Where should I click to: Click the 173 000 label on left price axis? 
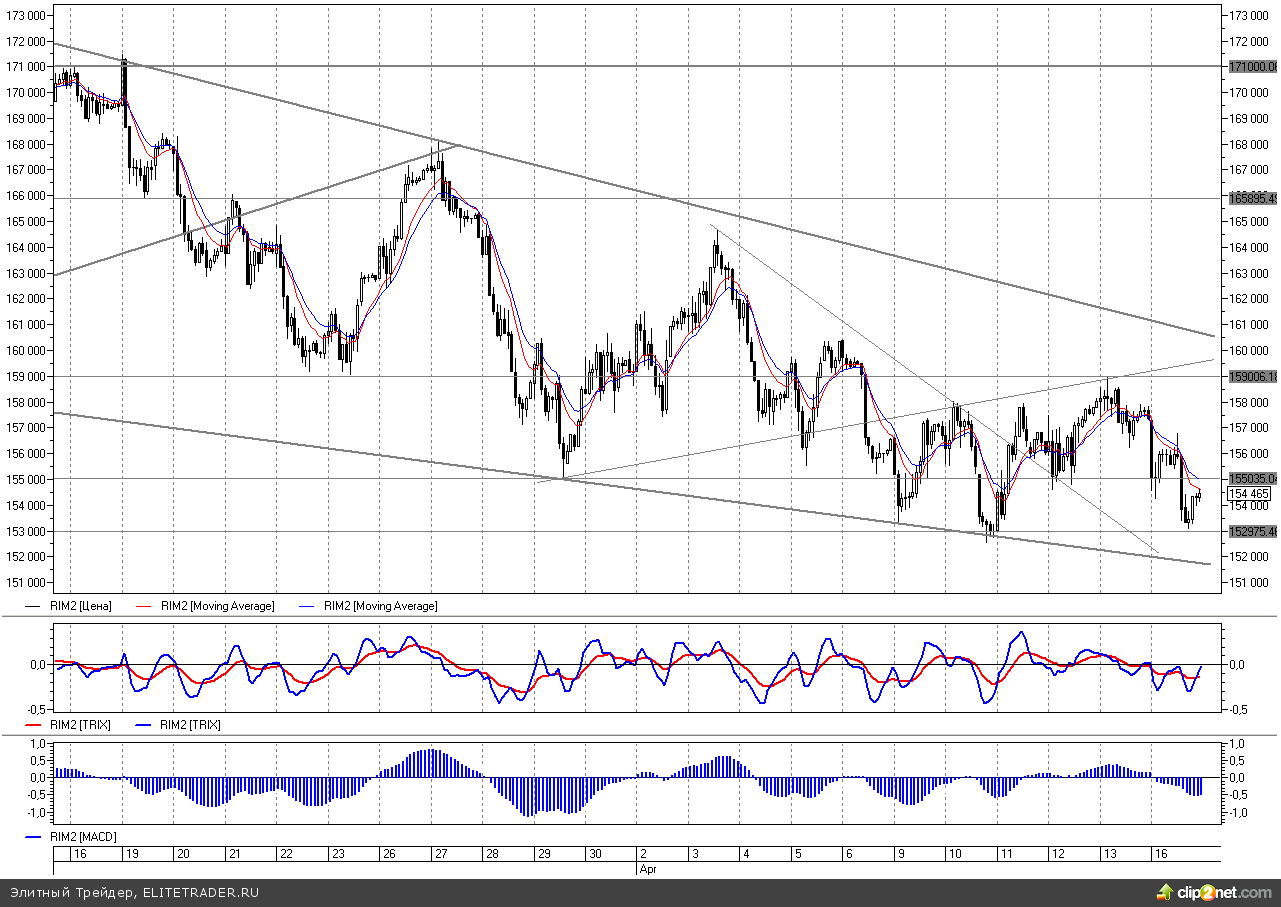[x=26, y=16]
